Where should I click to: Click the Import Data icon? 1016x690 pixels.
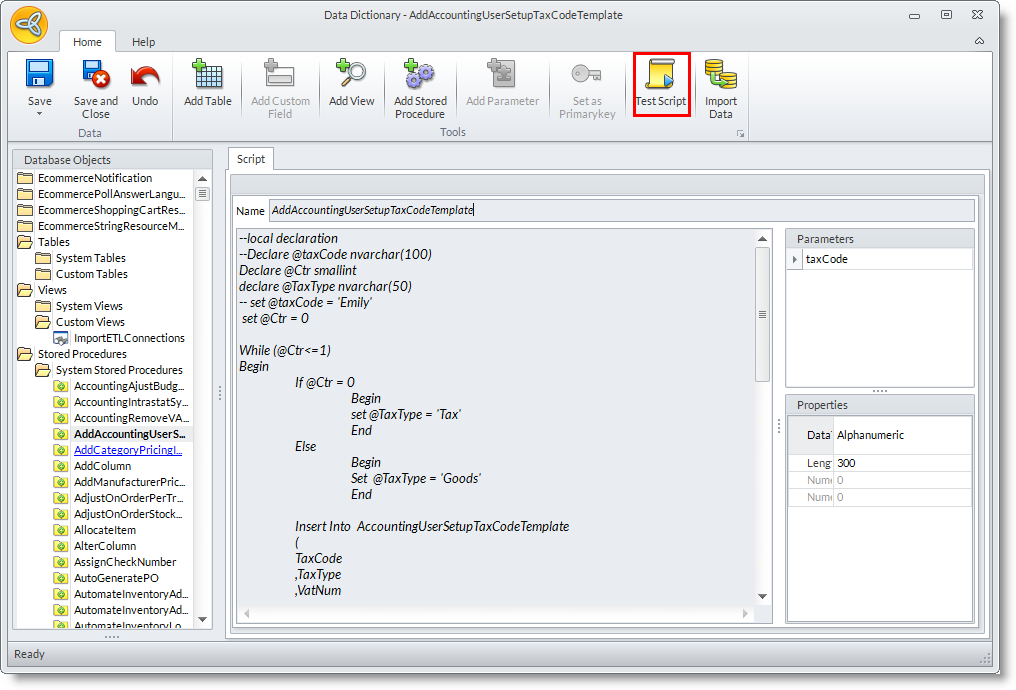[x=720, y=75]
